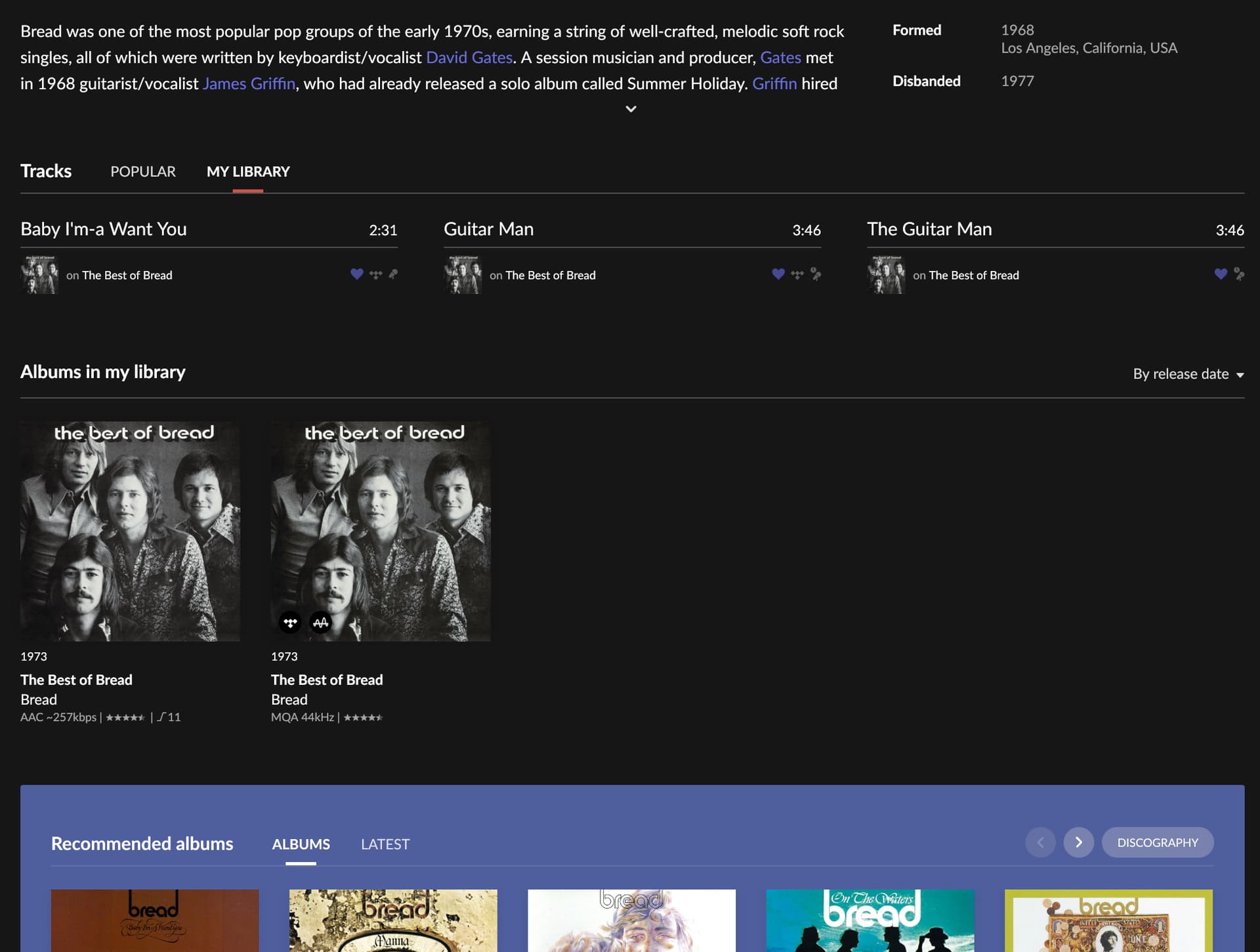Open the yellow-bordered Bread recommended album cover
Image resolution: width=1260 pixels, height=952 pixels.
point(1108,921)
